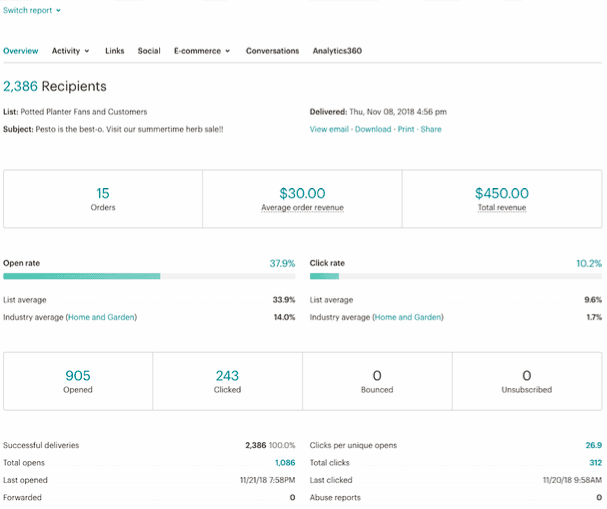This screenshot has height=509, width=607.
Task: Click the $450.00 total revenue value
Action: click(502, 193)
